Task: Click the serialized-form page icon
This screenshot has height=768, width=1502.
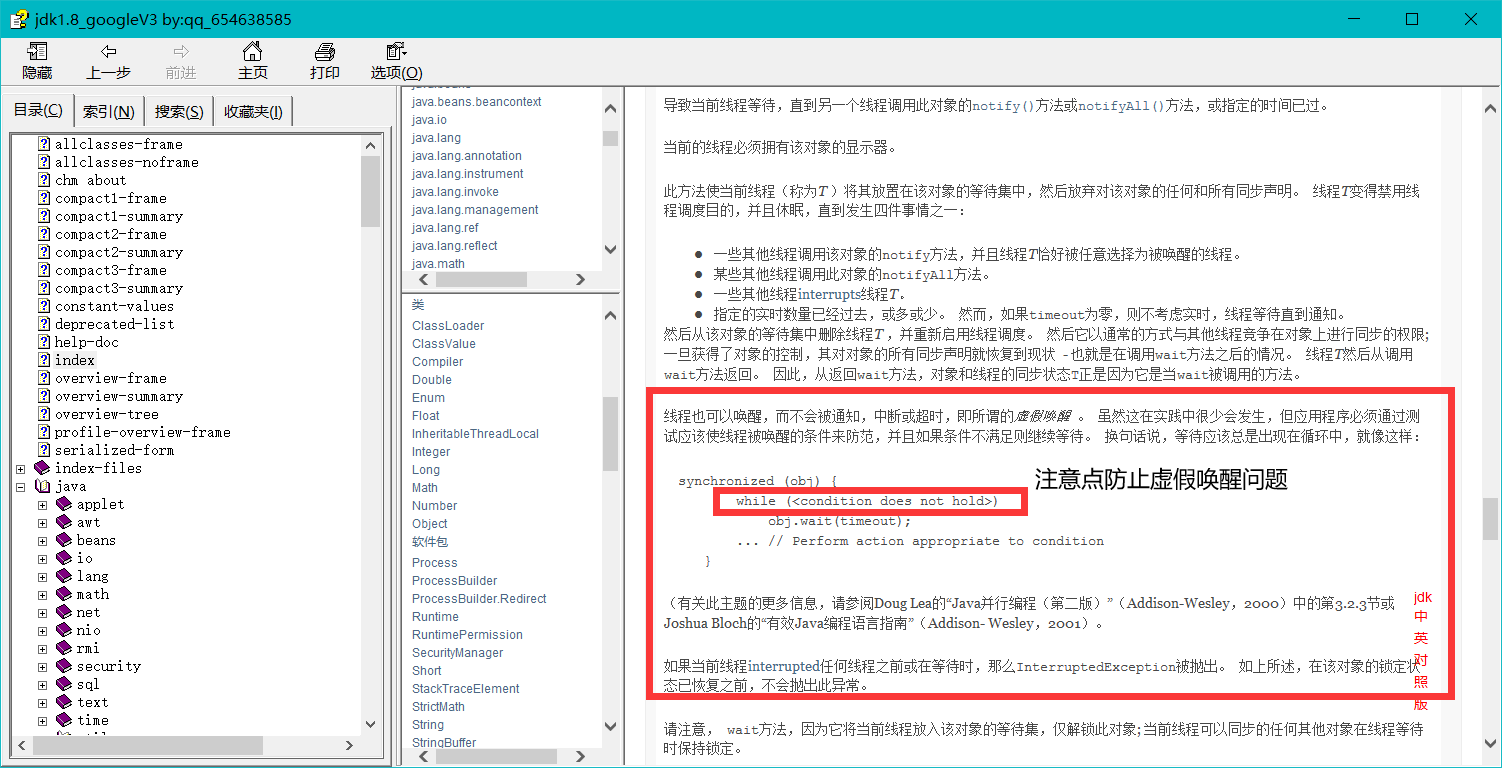Action: pyautogui.click(x=44, y=450)
